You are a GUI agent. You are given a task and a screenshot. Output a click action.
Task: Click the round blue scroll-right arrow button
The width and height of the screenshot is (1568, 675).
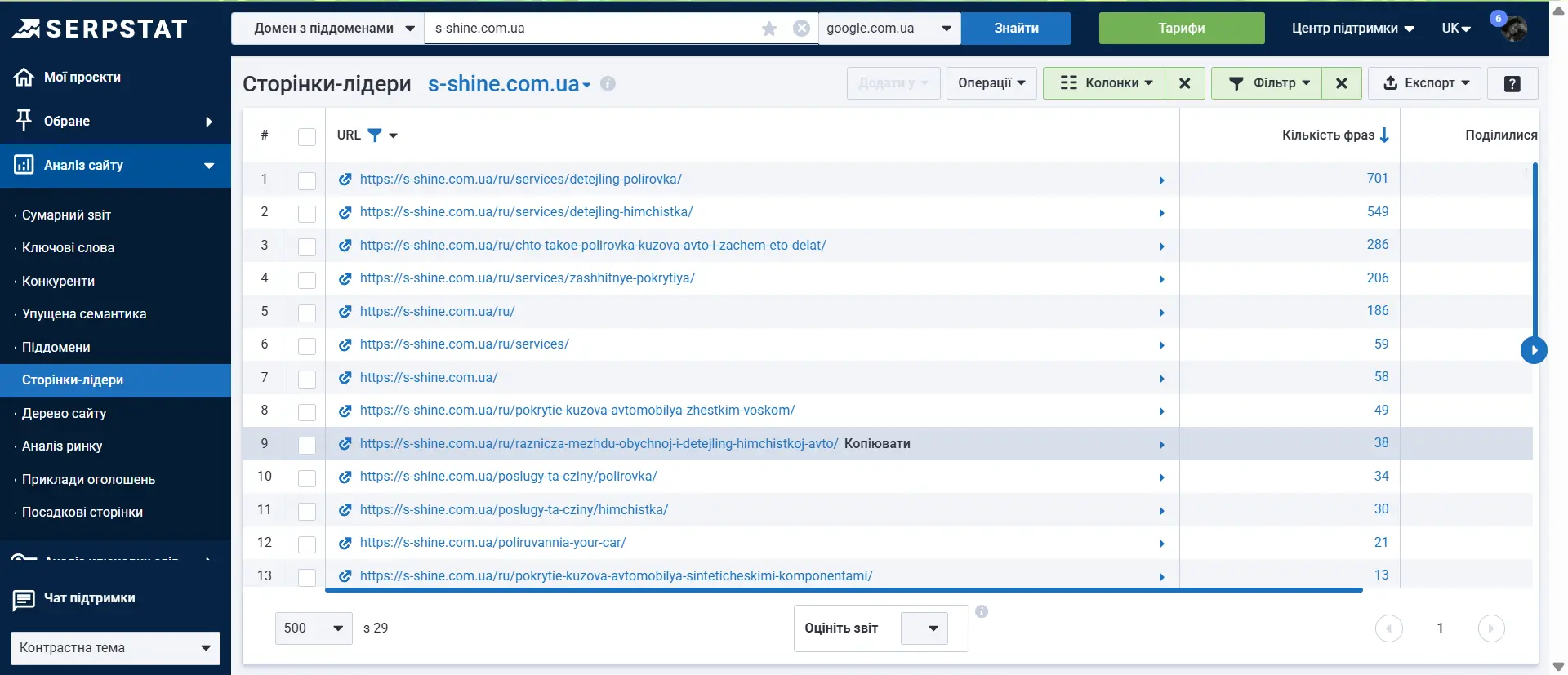pyautogui.click(x=1534, y=350)
